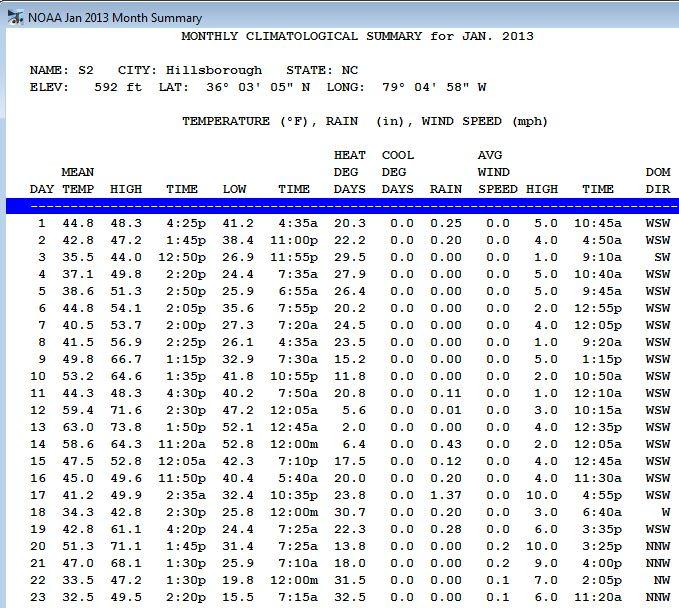Screen dimensions: 679x608
Task: Click the highlighted blue dashed separator row
Action: tap(343, 207)
